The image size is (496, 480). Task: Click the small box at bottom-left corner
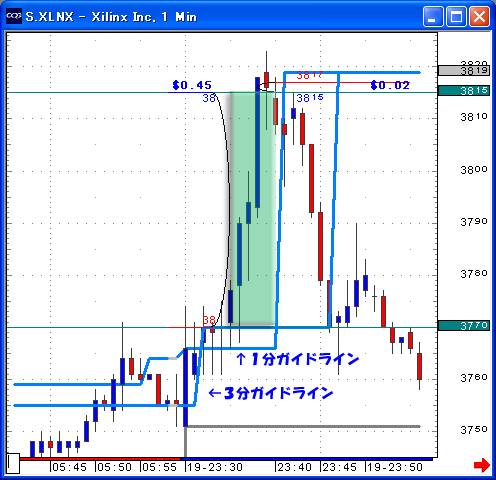coord(13,463)
